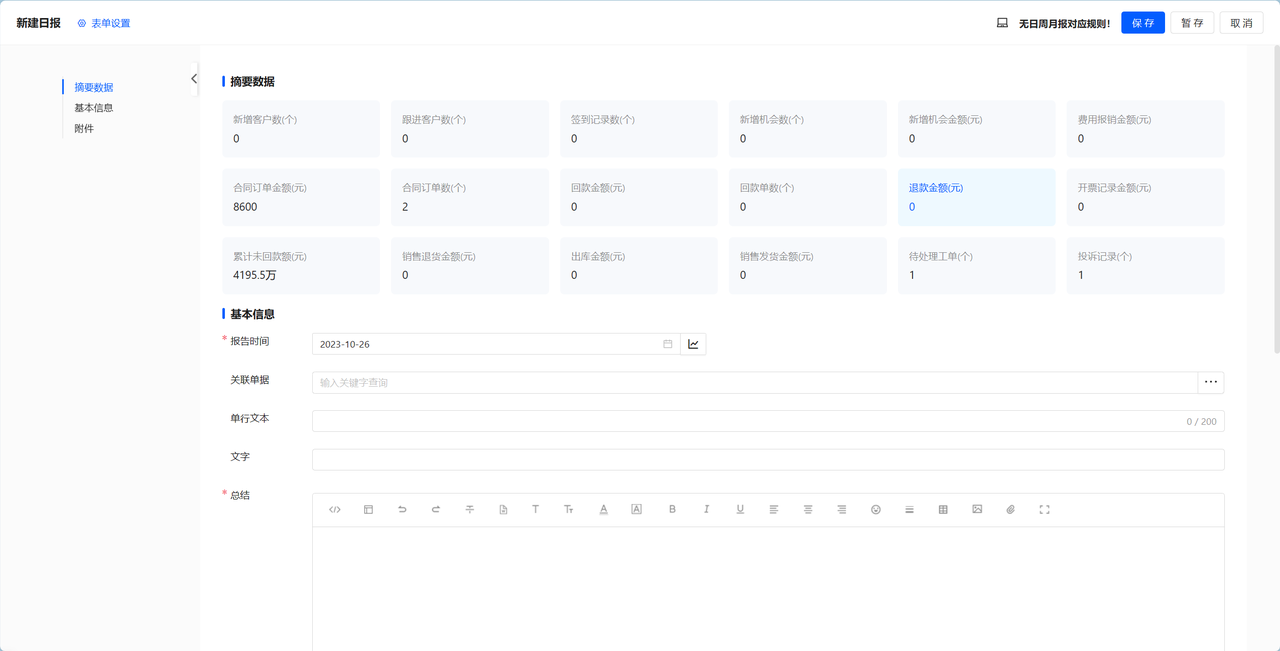Insert an emoji via smiley icon
The height and width of the screenshot is (651, 1280).
pos(876,510)
